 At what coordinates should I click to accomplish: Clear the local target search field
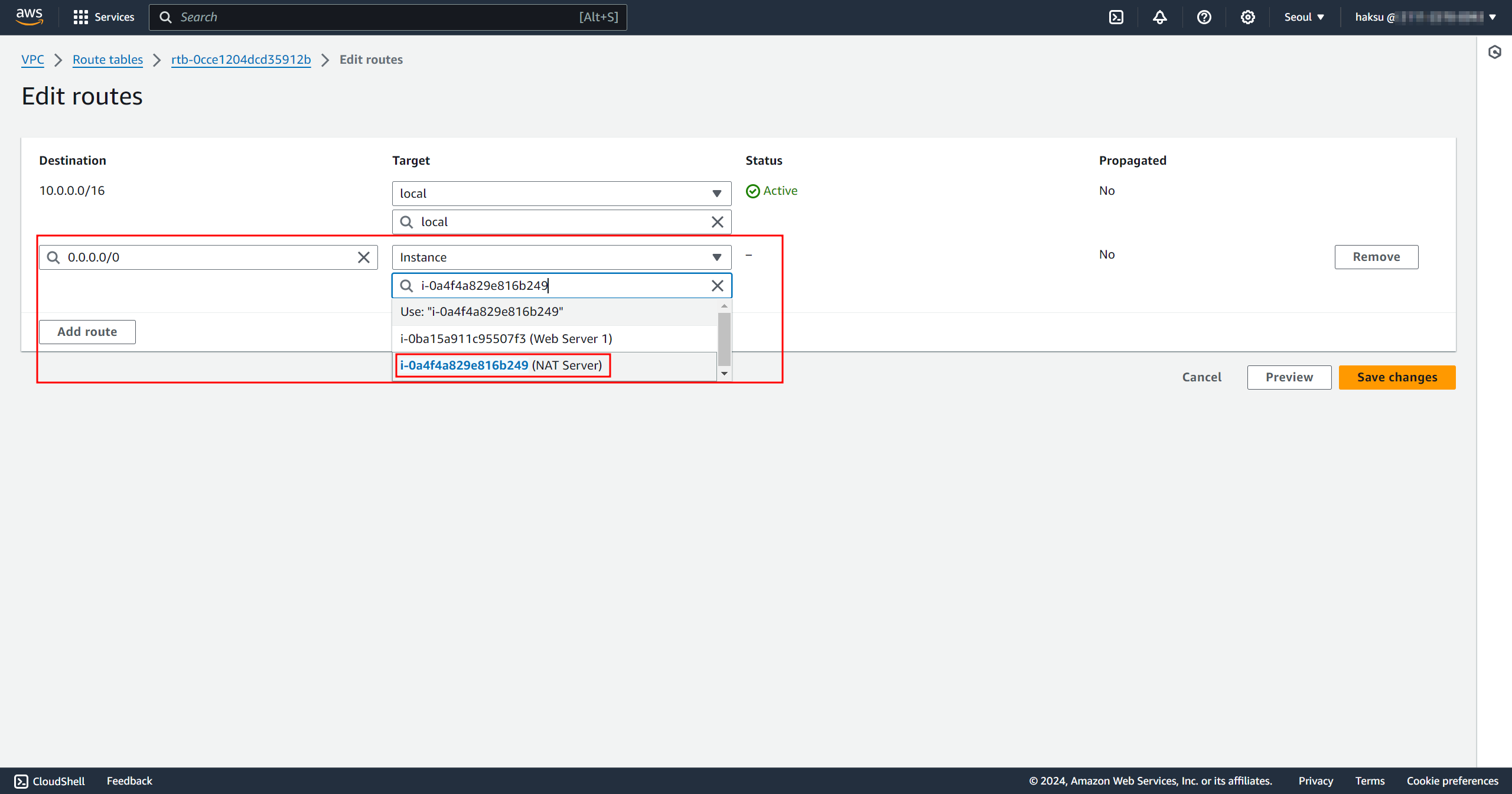tap(717, 222)
